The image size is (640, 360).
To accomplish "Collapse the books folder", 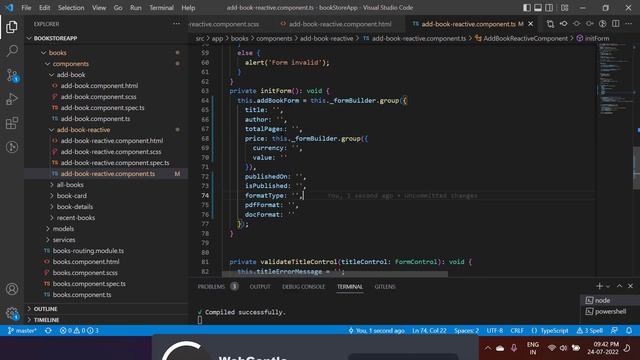I will pos(58,53).
